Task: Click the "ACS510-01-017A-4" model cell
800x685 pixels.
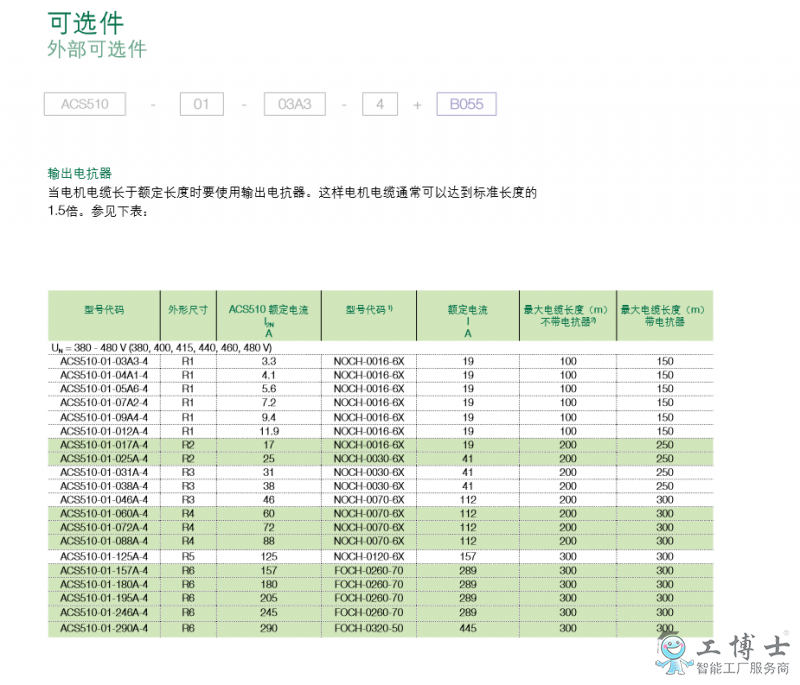Action: tap(104, 445)
